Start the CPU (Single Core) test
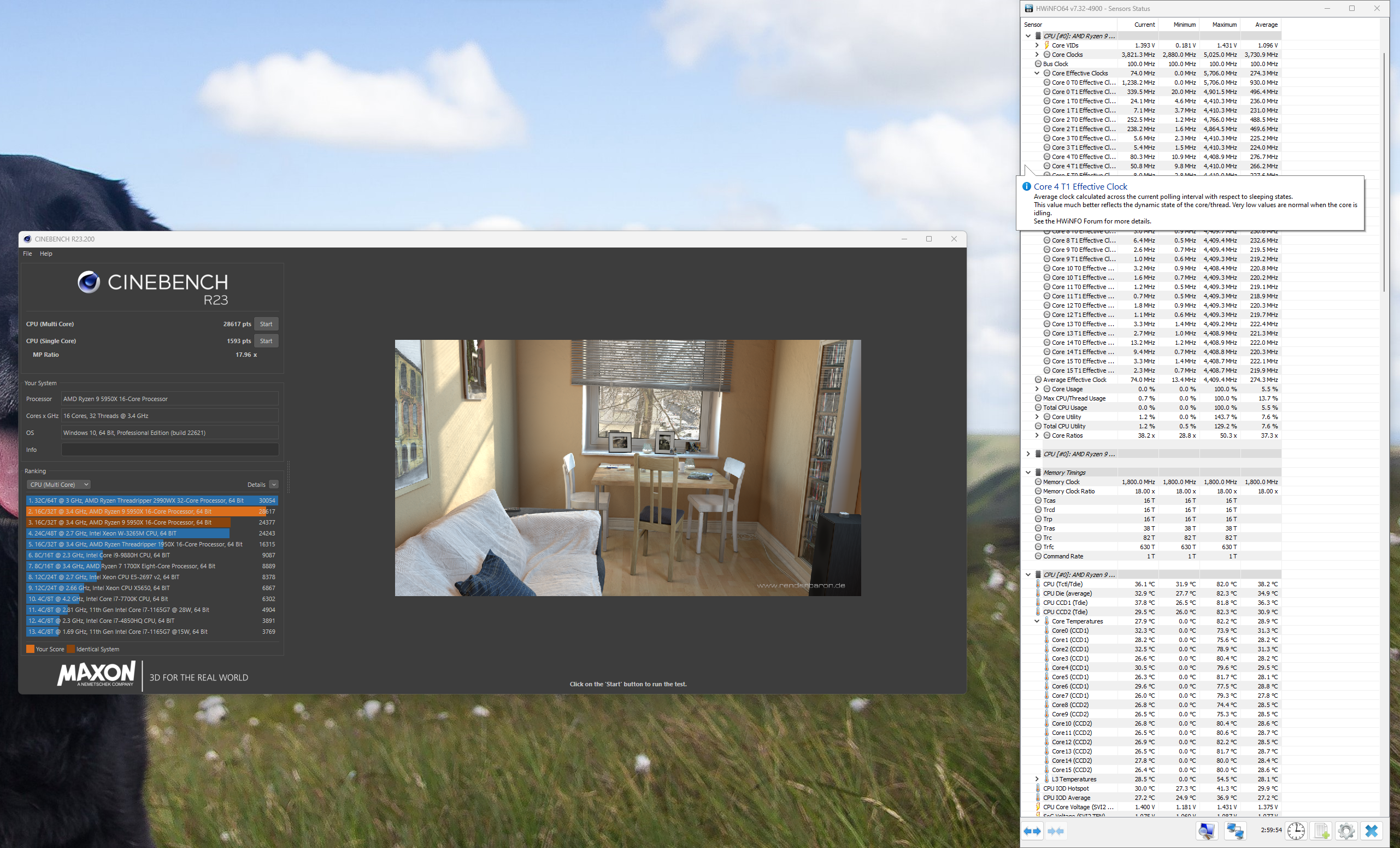Viewport: 1400px width, 848px height. click(x=266, y=341)
